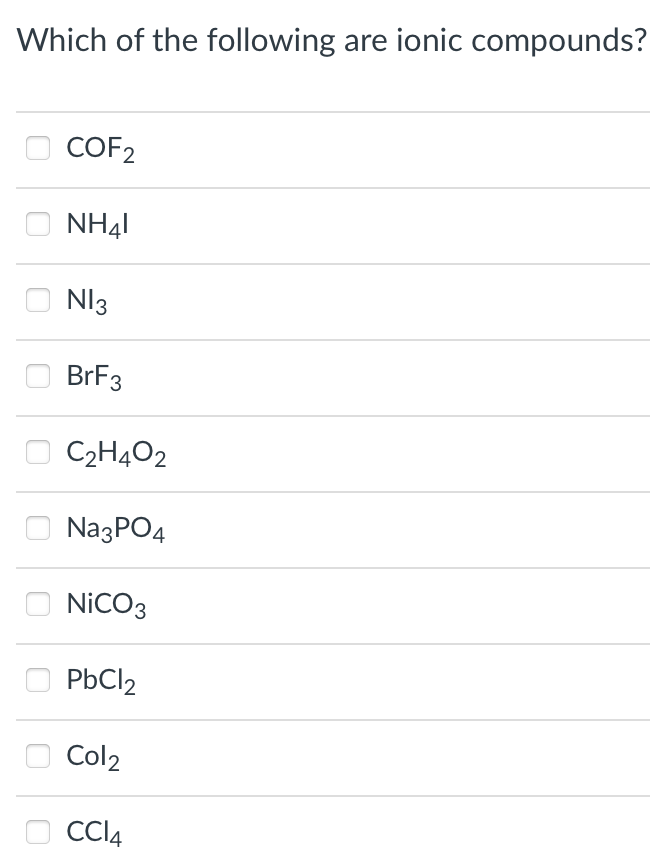Check the CoI2 option
Screen dimensions: 650x866
point(37,756)
